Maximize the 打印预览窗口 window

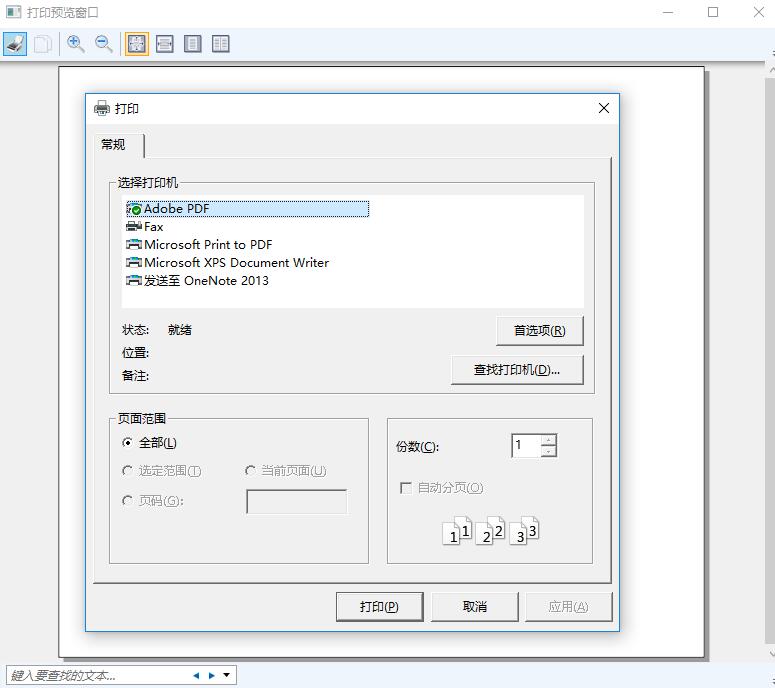[713, 12]
